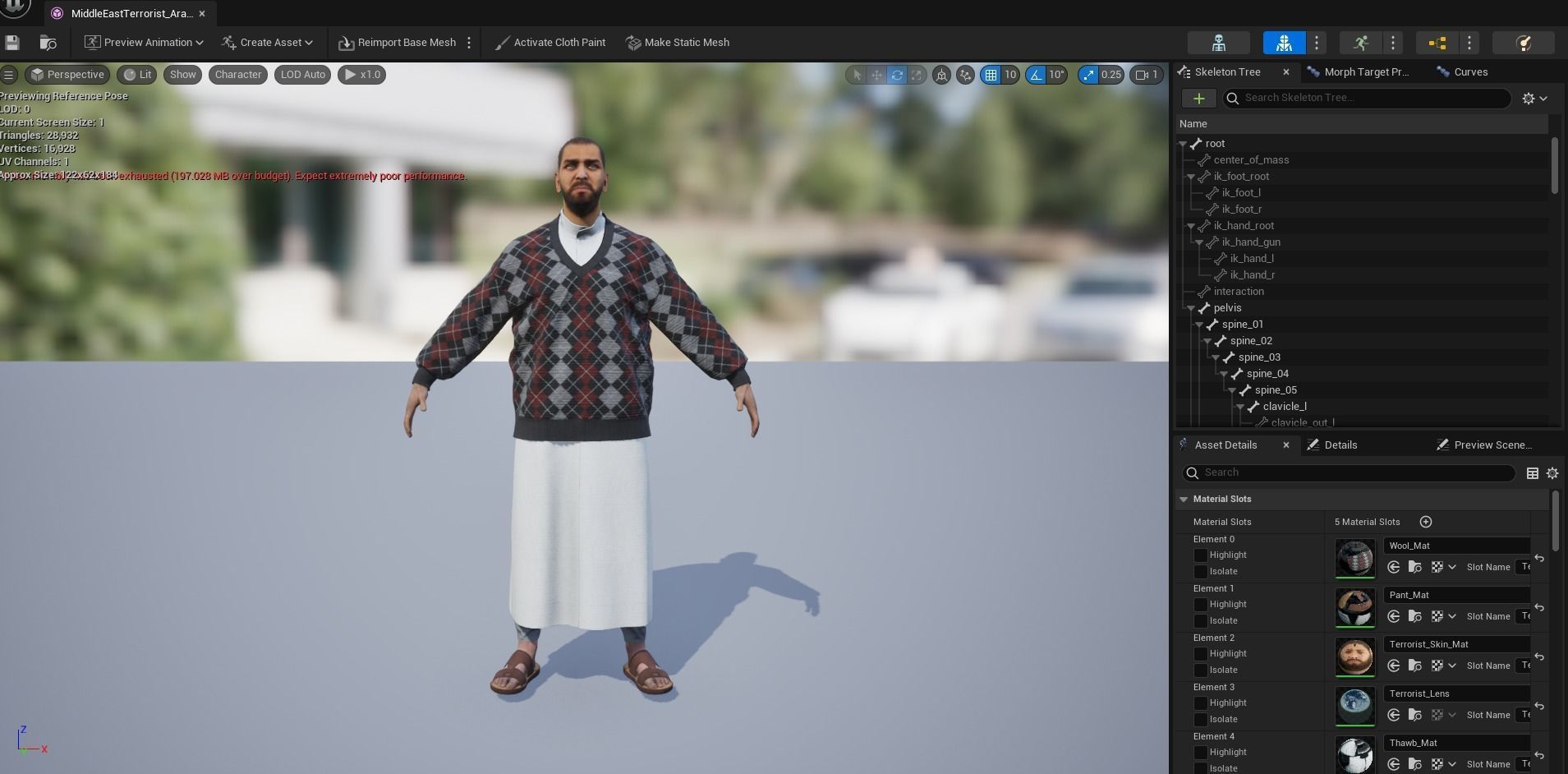Open Asset Details settings gear icon
Viewport: 1568px width, 774px height.
click(x=1552, y=472)
